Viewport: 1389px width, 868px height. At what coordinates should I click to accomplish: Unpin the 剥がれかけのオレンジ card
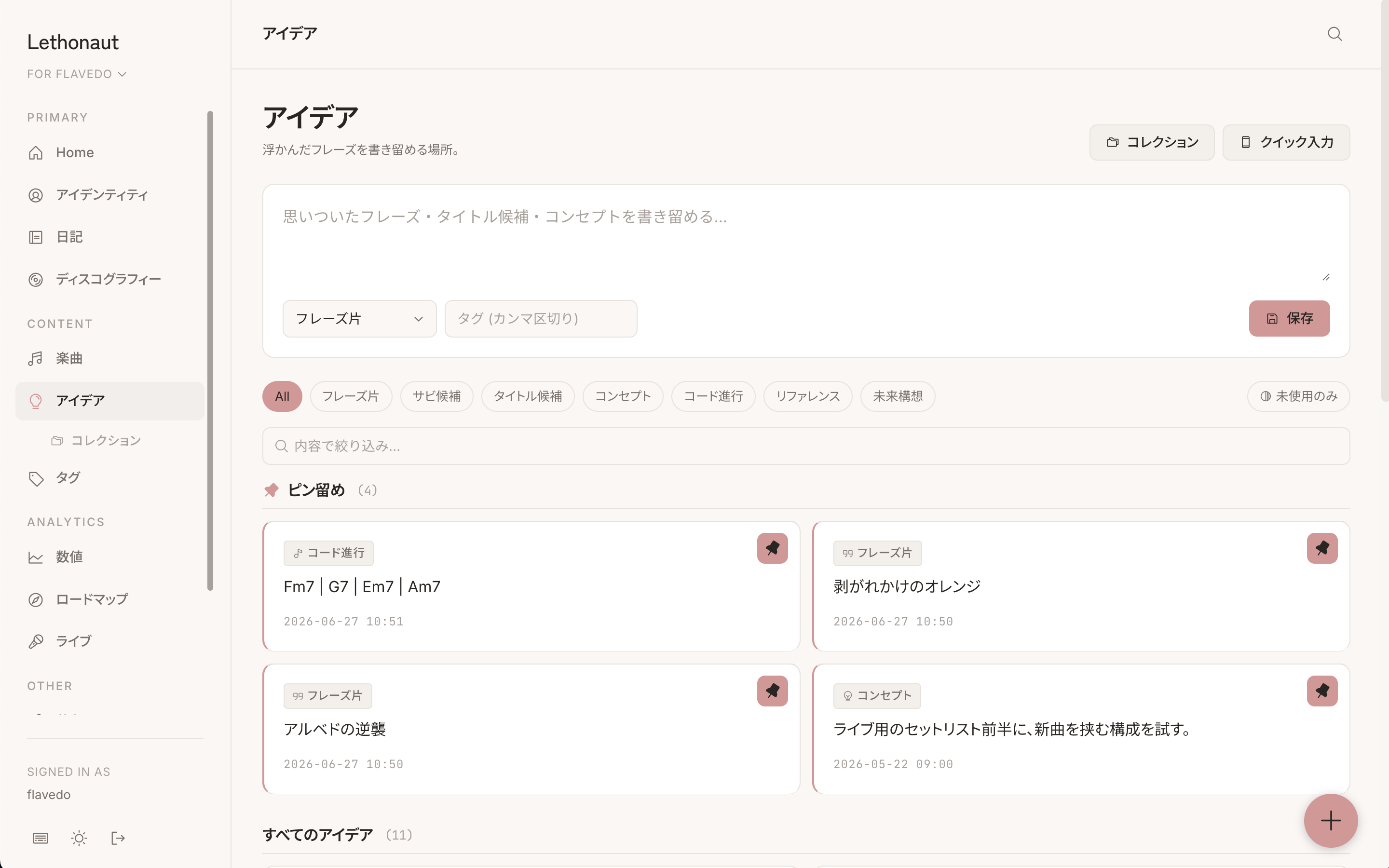[x=1322, y=548]
